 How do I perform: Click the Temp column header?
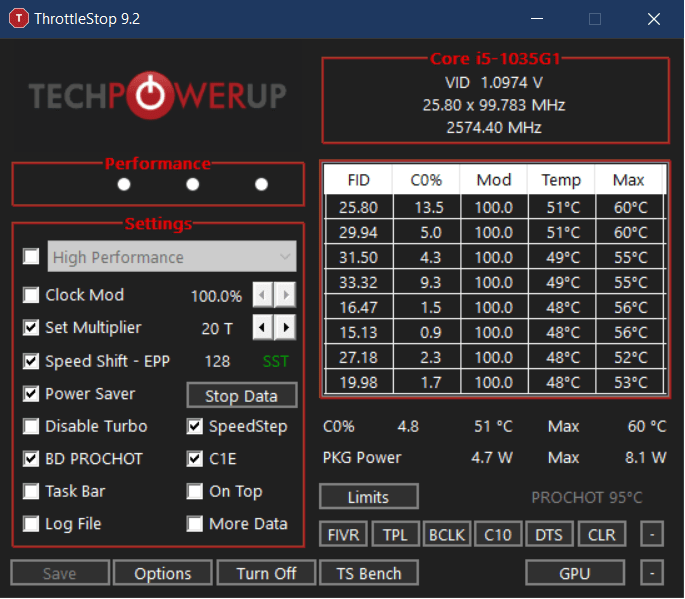point(561,180)
